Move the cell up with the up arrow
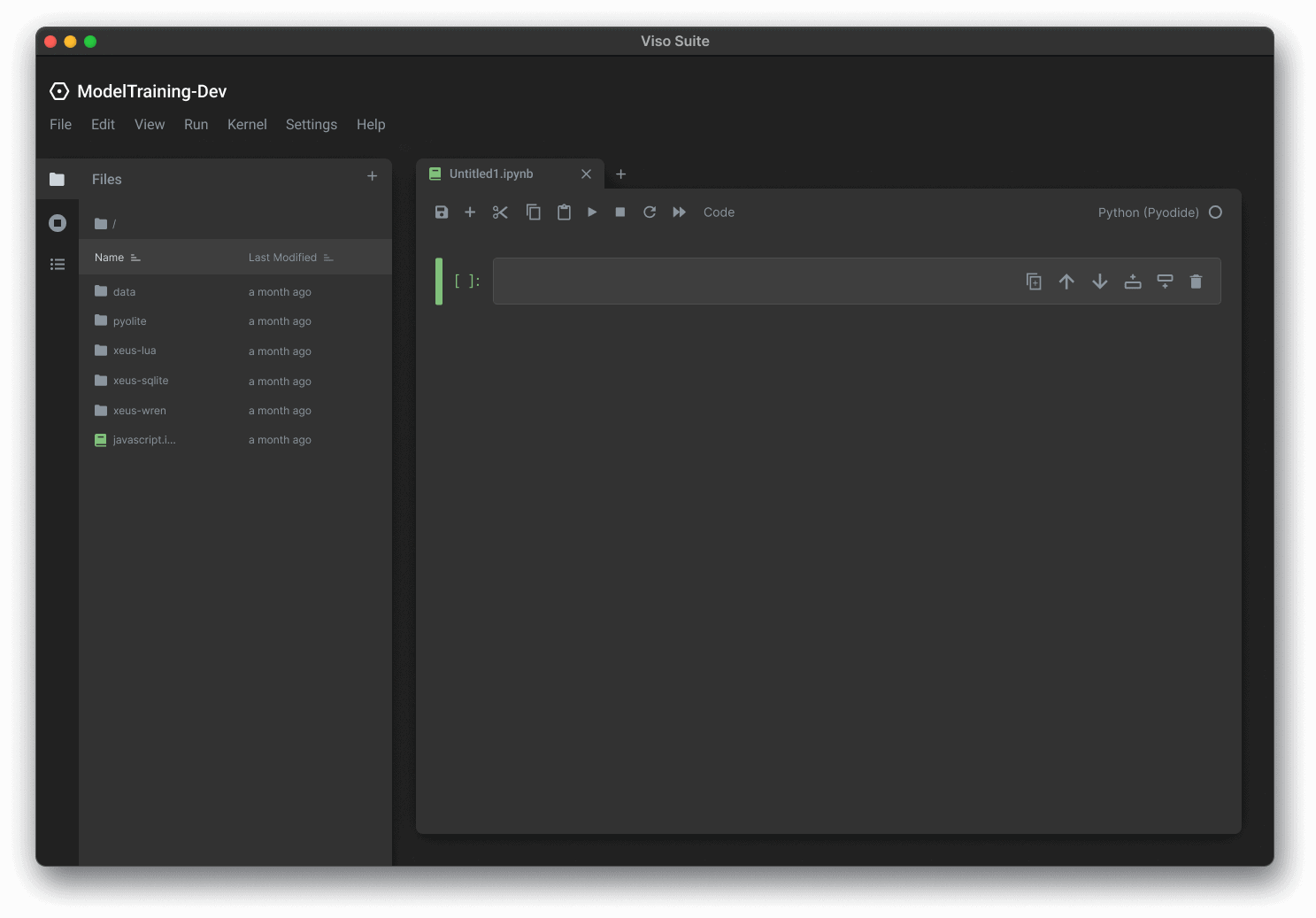The image size is (1316, 918). pos(1066,282)
